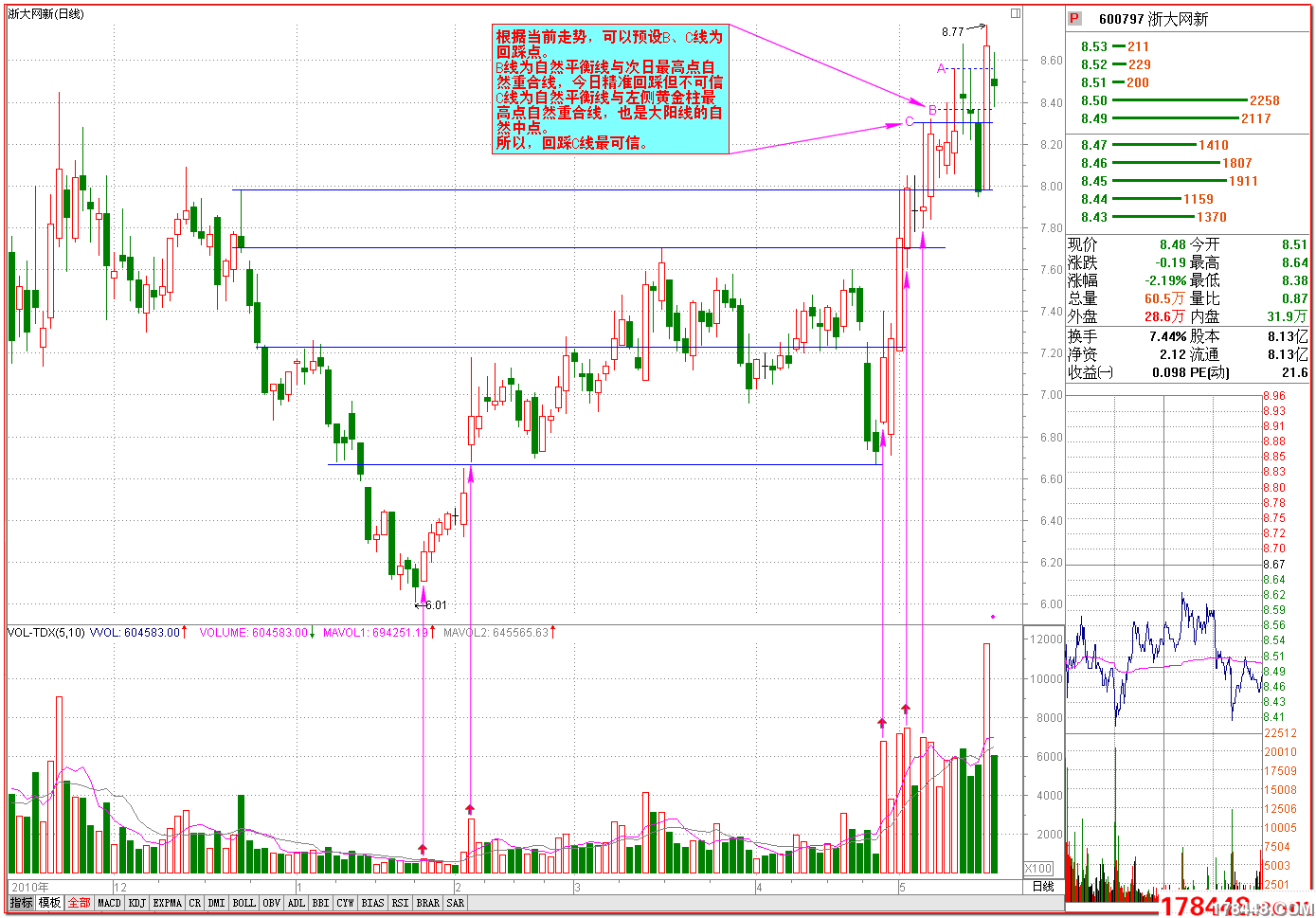Switch to the SAR indicator
This screenshot has width=1316, height=918.
pyautogui.click(x=456, y=903)
